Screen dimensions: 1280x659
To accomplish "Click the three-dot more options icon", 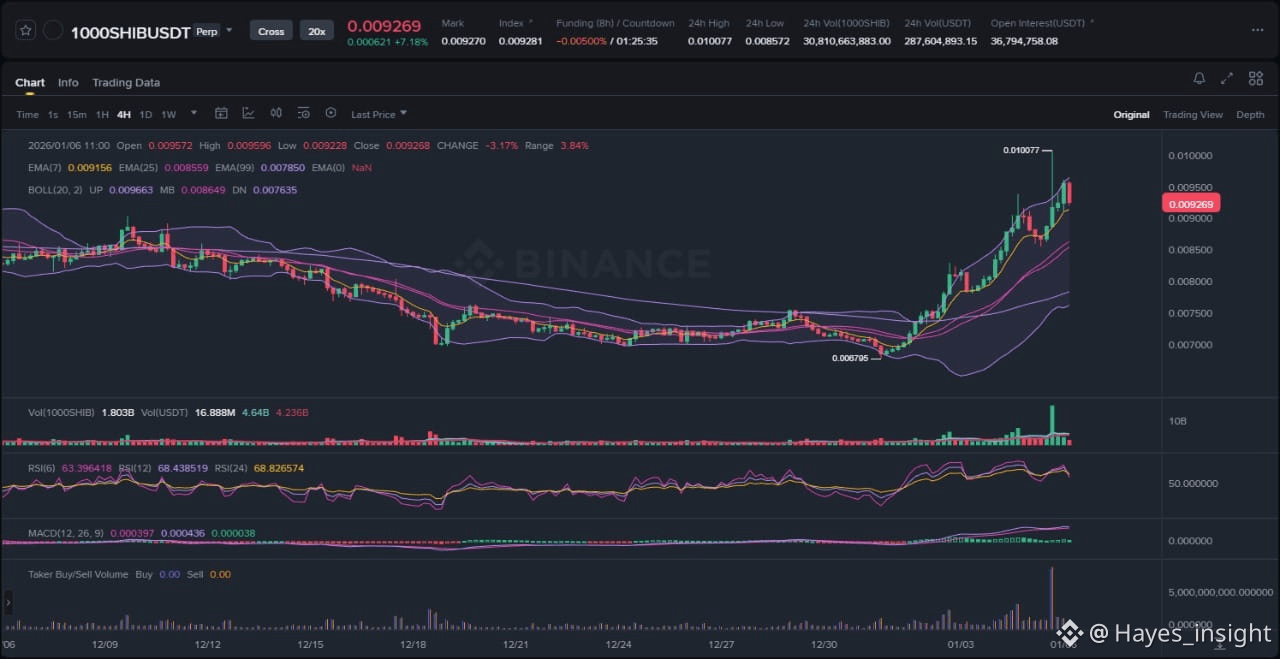I will click(x=1256, y=31).
